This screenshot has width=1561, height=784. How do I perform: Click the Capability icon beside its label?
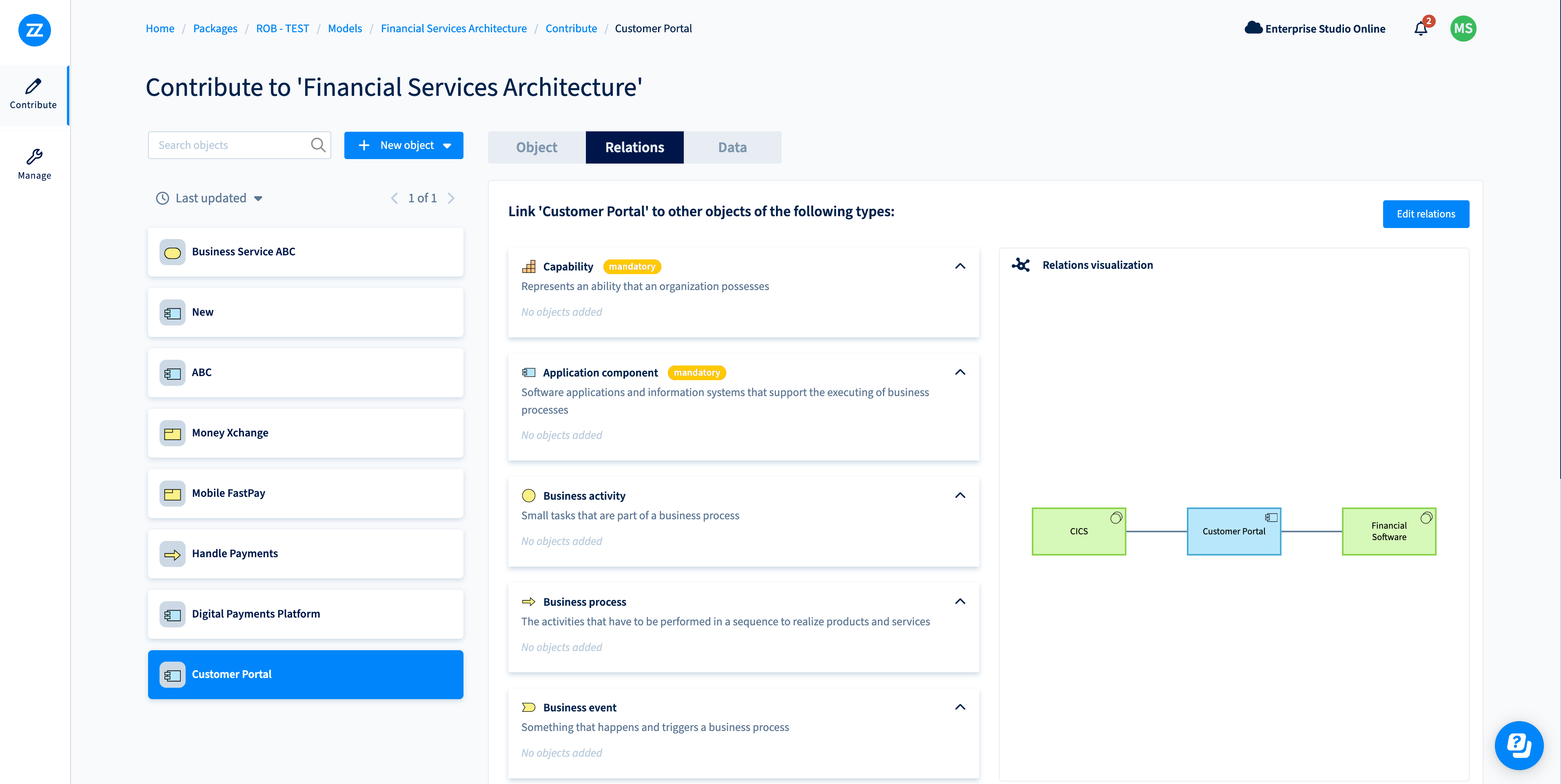pyautogui.click(x=528, y=267)
